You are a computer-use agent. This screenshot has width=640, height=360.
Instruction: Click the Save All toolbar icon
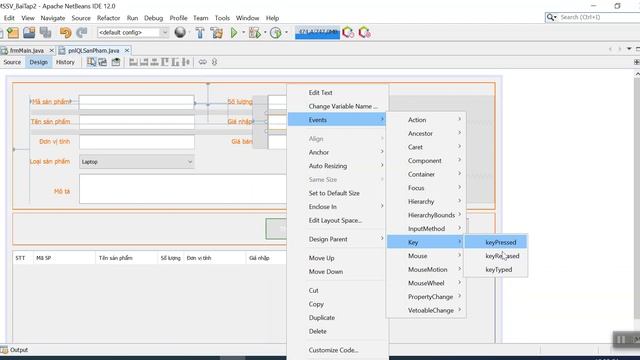(x=45, y=33)
